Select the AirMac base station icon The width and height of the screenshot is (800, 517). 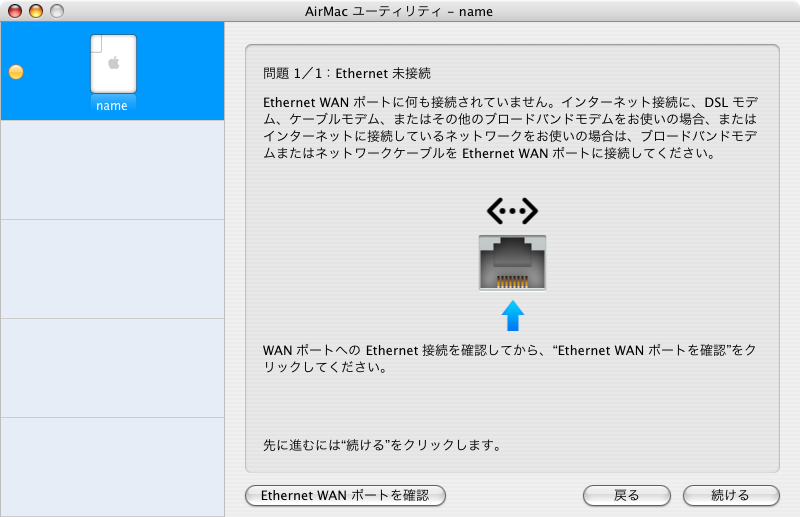[x=113, y=64]
